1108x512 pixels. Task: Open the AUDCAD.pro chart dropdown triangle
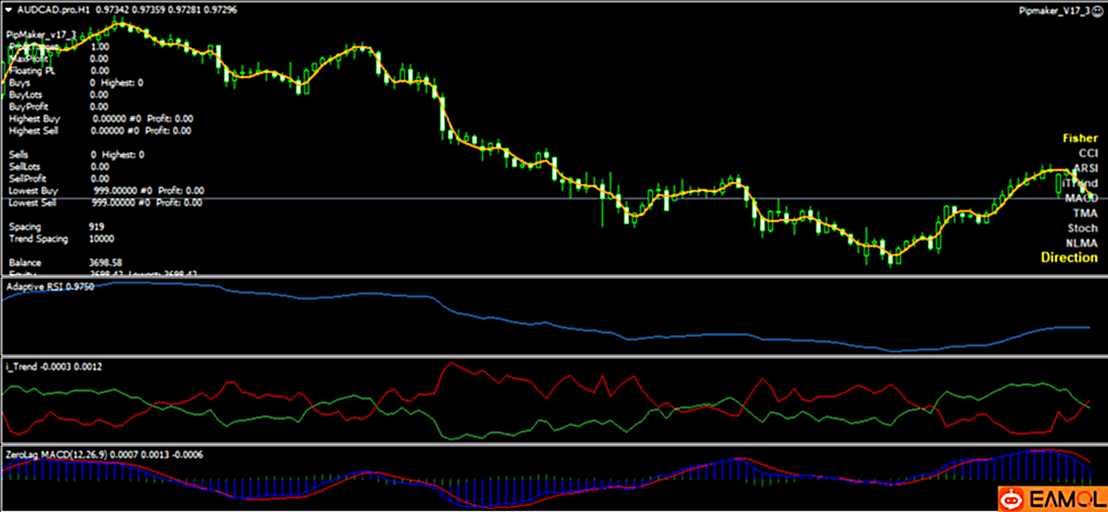8,7
